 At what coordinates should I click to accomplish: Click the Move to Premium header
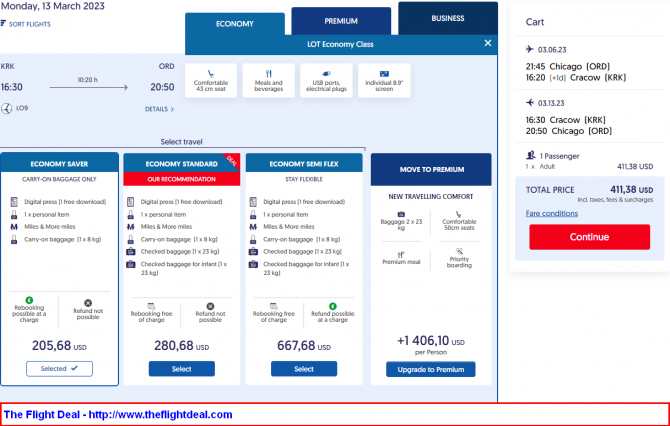click(x=432, y=170)
